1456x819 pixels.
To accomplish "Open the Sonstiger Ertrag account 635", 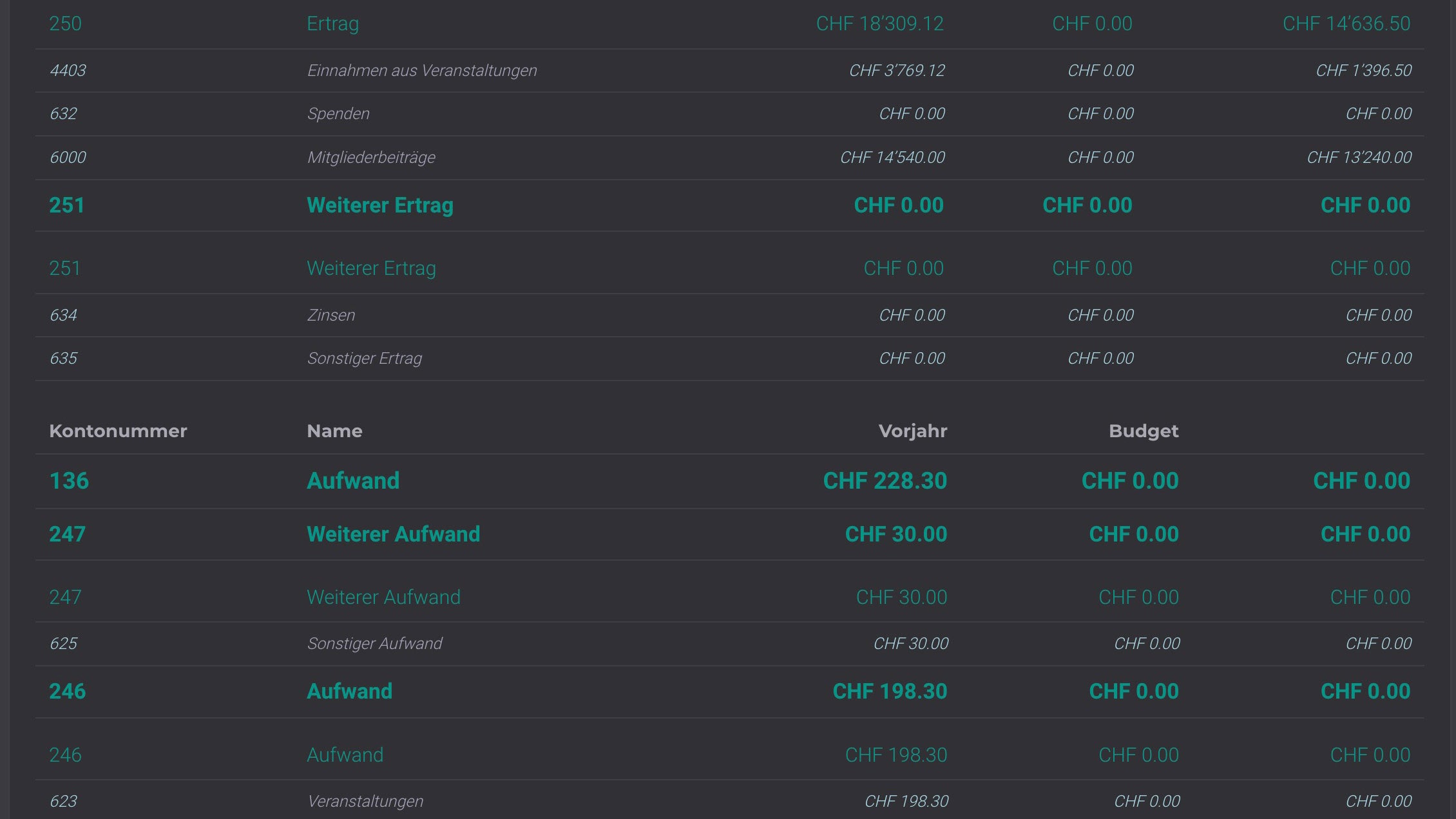I will 364,359.
